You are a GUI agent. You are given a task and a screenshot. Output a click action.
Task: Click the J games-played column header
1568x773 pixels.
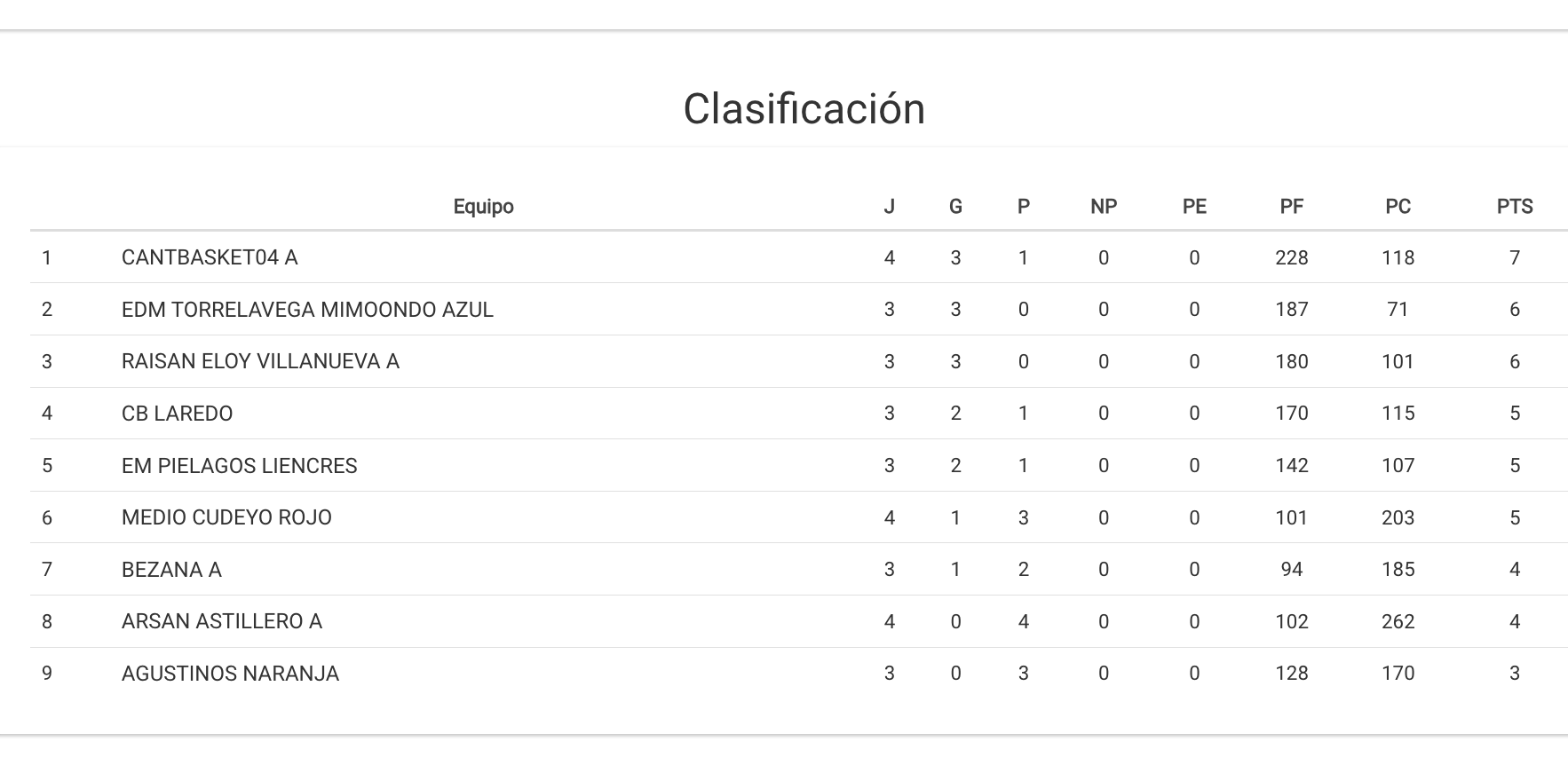point(889,207)
